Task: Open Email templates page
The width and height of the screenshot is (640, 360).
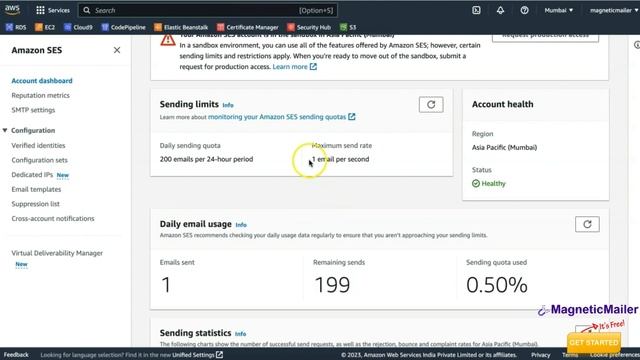Action: (x=36, y=189)
